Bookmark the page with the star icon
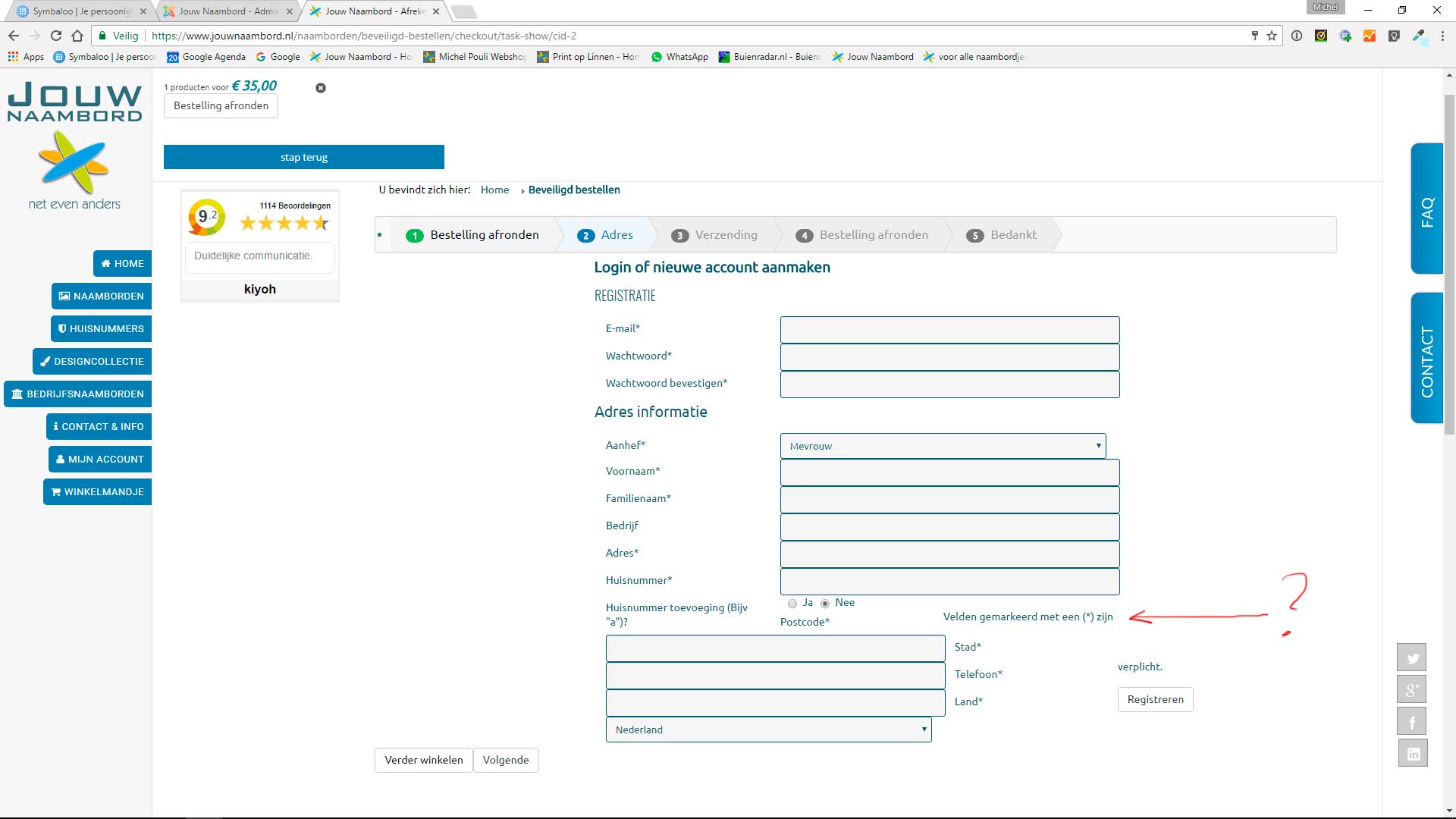This screenshot has height=819, width=1456. (x=1272, y=36)
